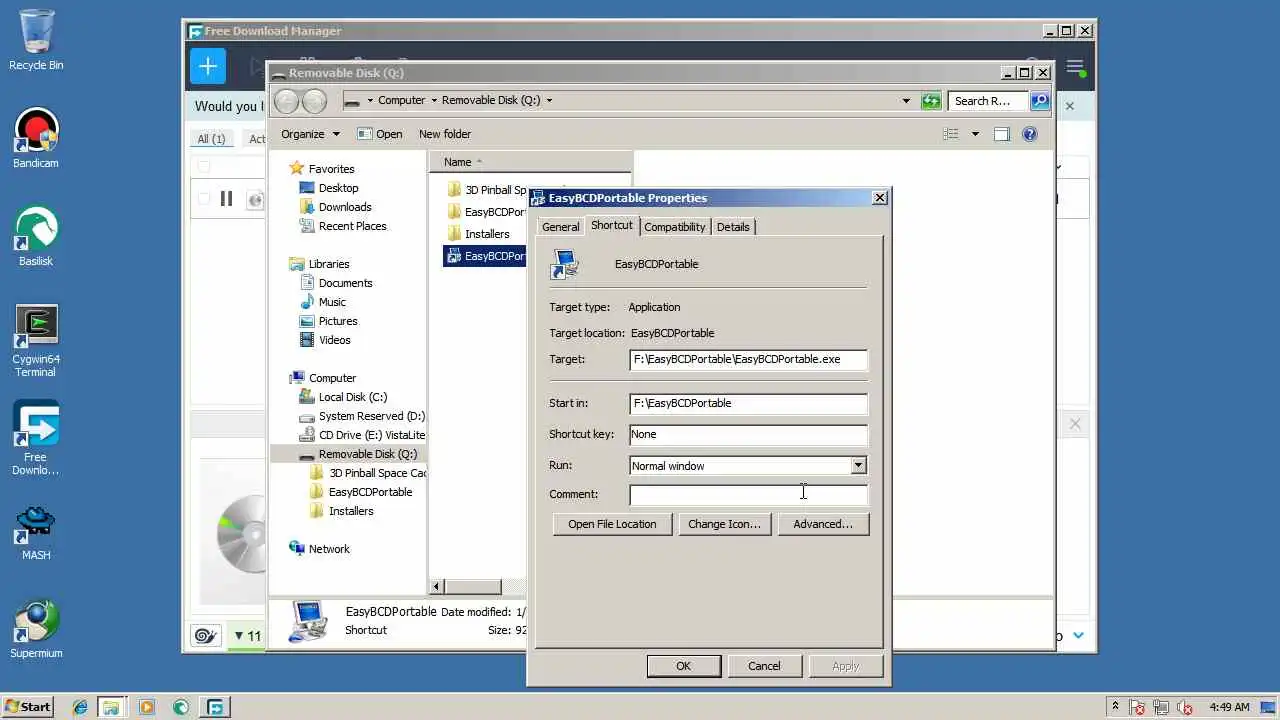Select the General tab in Properties
This screenshot has height=720, width=1280.
(x=560, y=227)
